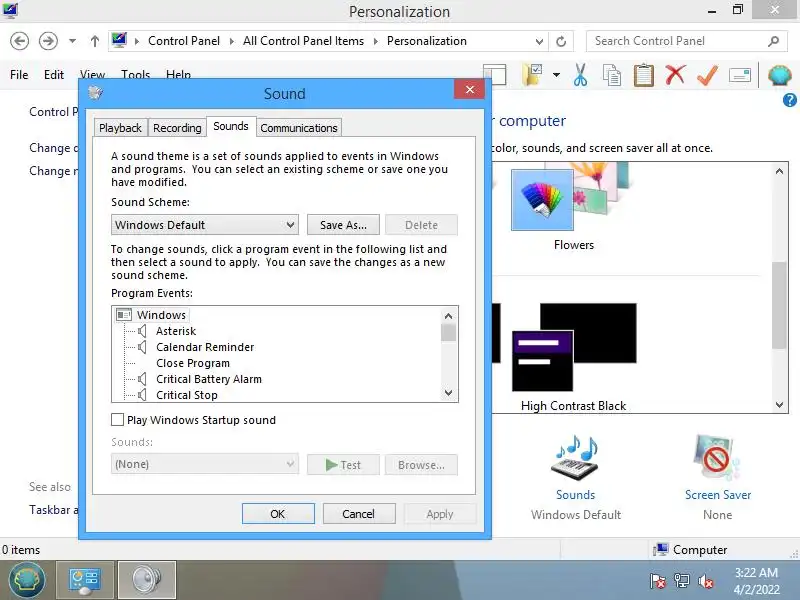Click the Back navigation arrow
The height and width of the screenshot is (600, 800).
pos(19,41)
